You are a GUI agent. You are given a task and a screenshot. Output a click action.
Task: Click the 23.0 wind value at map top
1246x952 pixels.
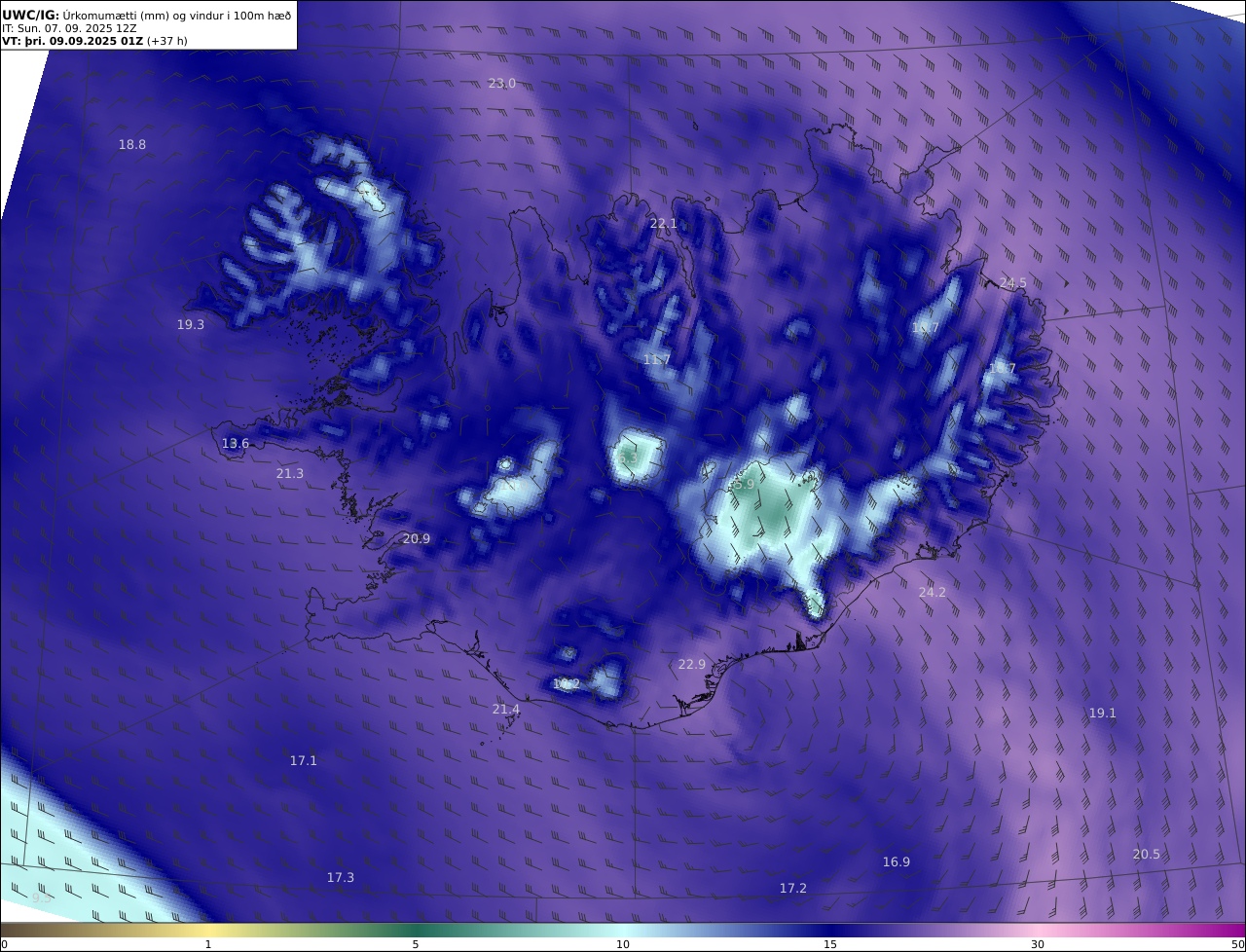click(x=502, y=84)
